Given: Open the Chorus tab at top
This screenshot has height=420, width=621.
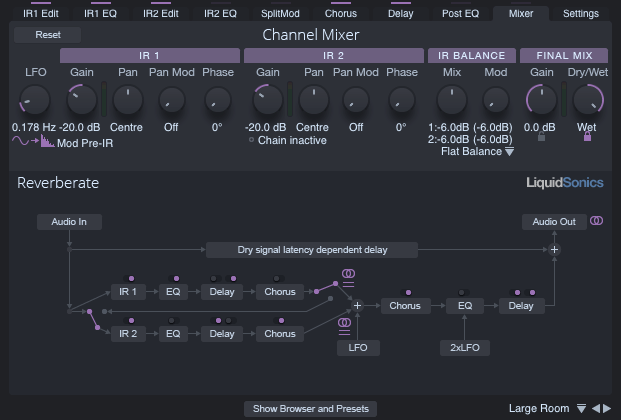Looking at the screenshot, I should pos(341,13).
